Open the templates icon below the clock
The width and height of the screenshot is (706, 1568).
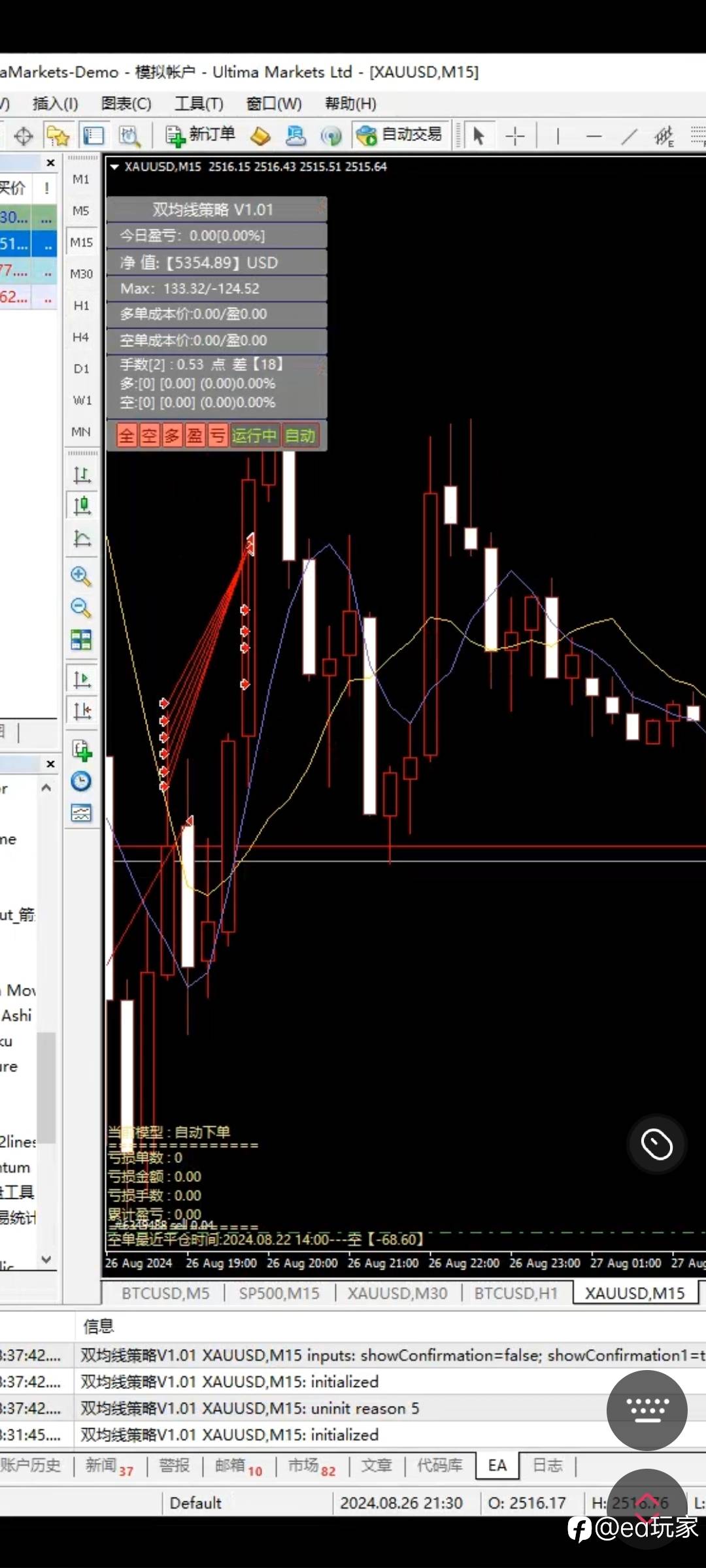(81, 813)
